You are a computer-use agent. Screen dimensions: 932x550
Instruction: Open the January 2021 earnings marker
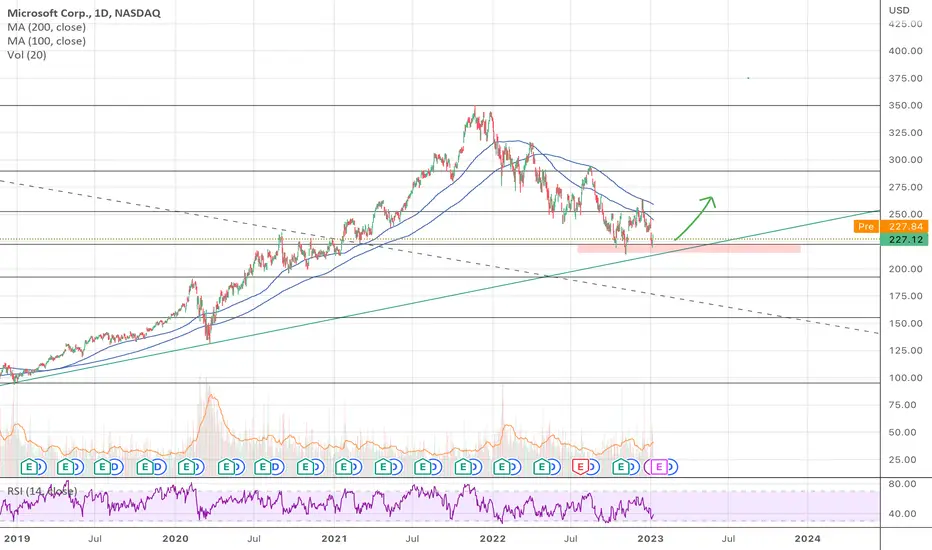(343, 467)
